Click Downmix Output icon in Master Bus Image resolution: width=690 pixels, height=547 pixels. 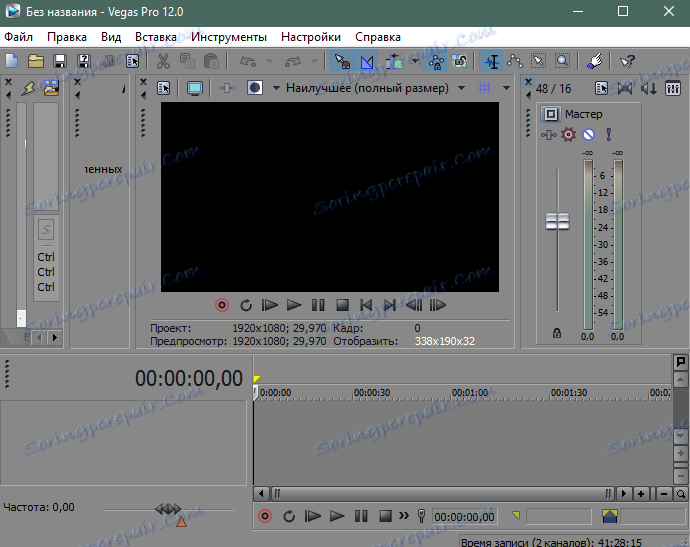[625, 88]
